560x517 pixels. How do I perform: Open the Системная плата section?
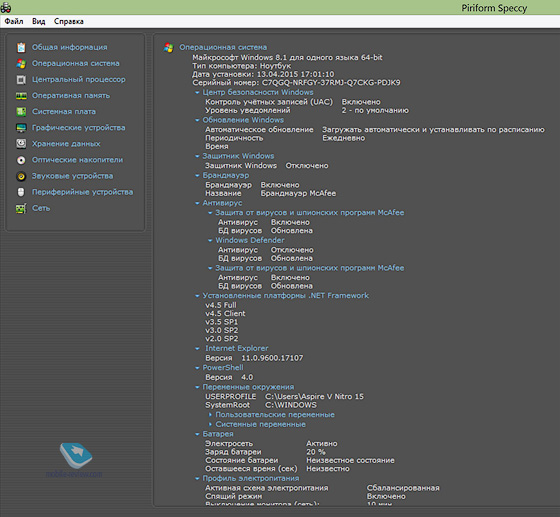coord(64,112)
